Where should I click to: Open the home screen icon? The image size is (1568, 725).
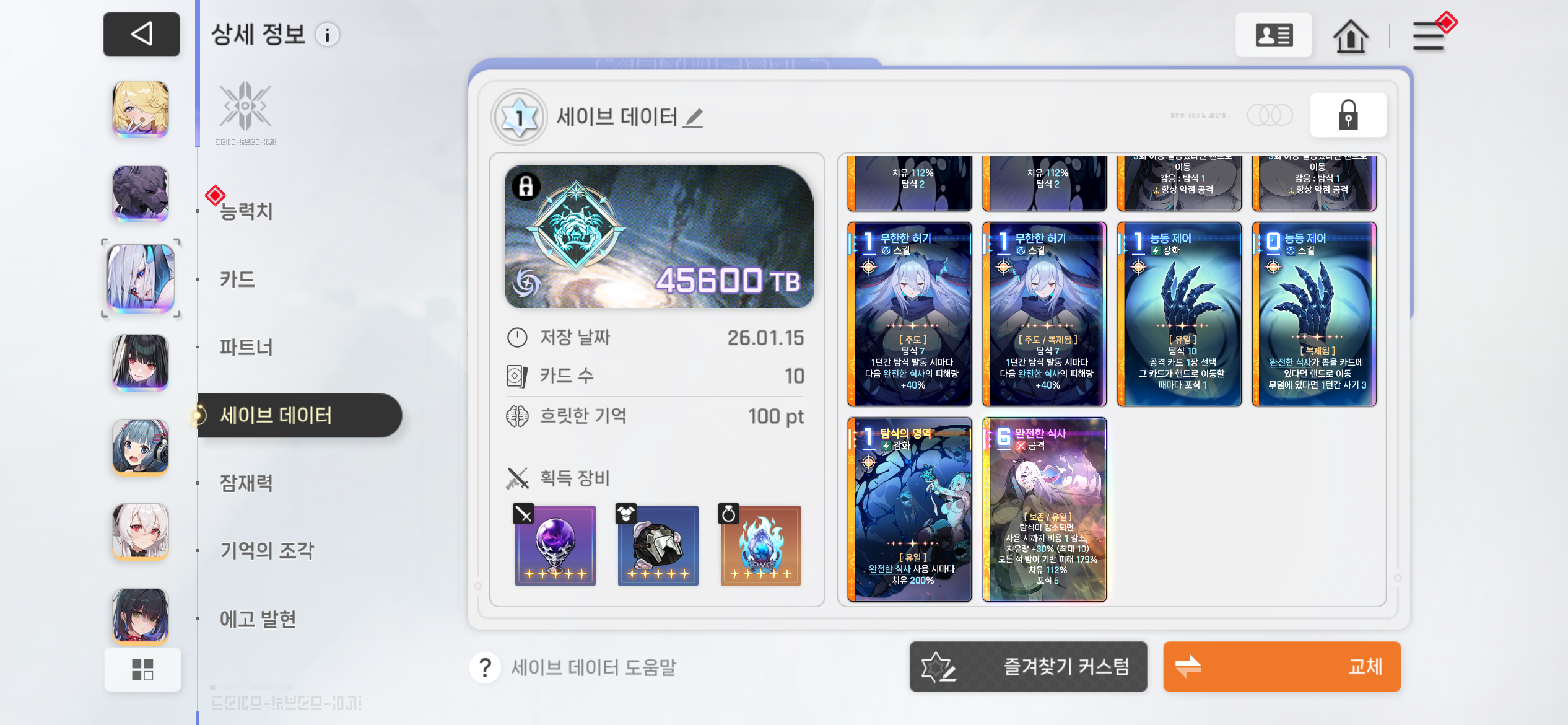(1350, 36)
